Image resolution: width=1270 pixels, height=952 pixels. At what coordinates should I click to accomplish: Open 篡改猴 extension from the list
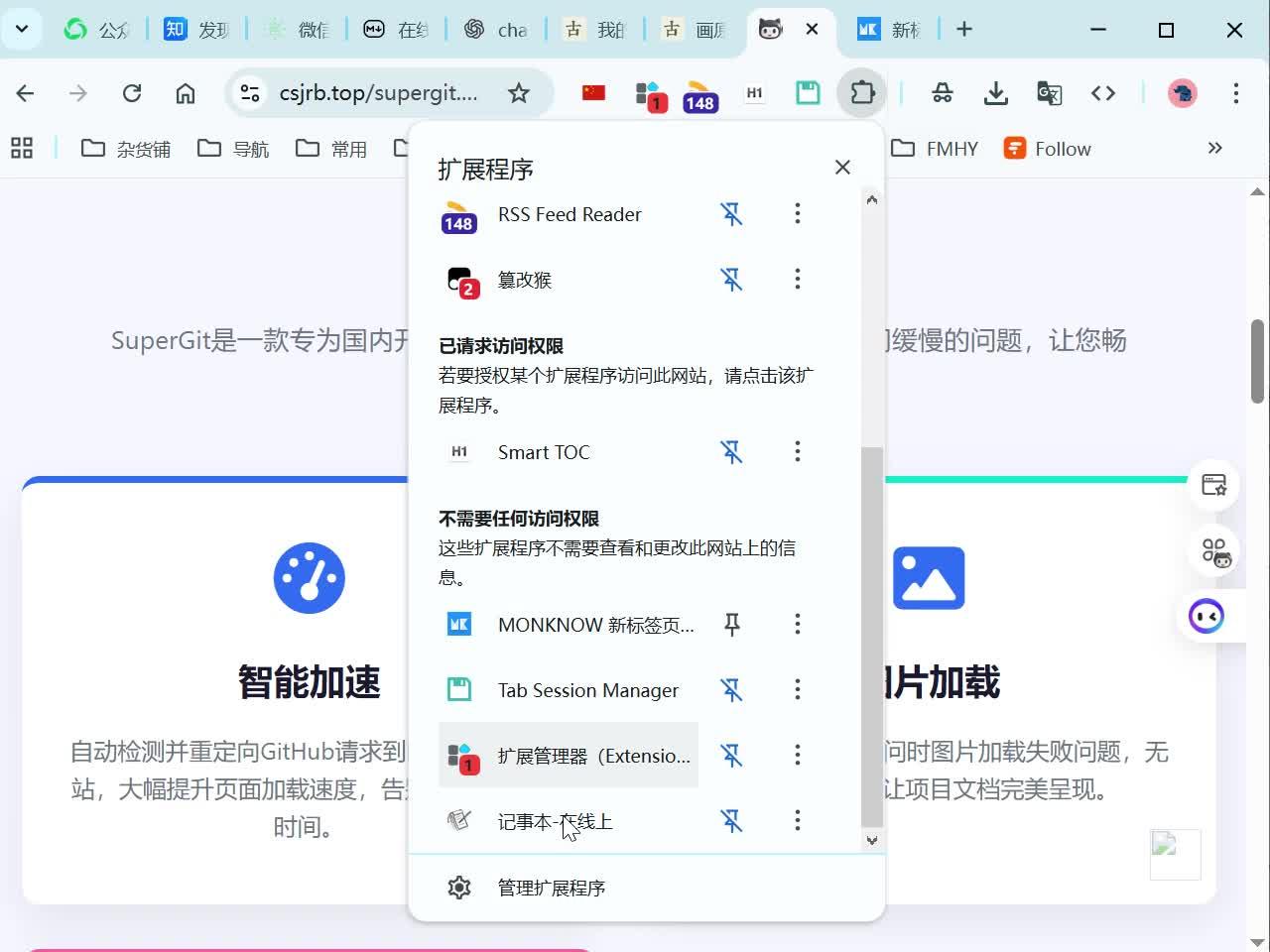point(569,280)
